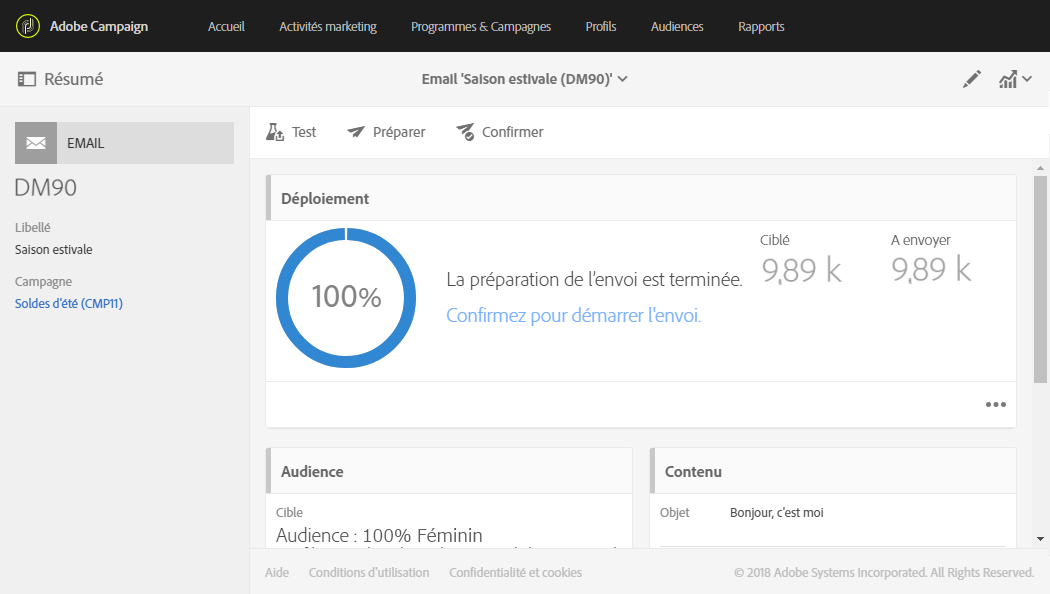Viewport: 1050px width, 594px height.
Task: Open the Soldes d'été (CMP11) campaign link
Action: coord(69,303)
